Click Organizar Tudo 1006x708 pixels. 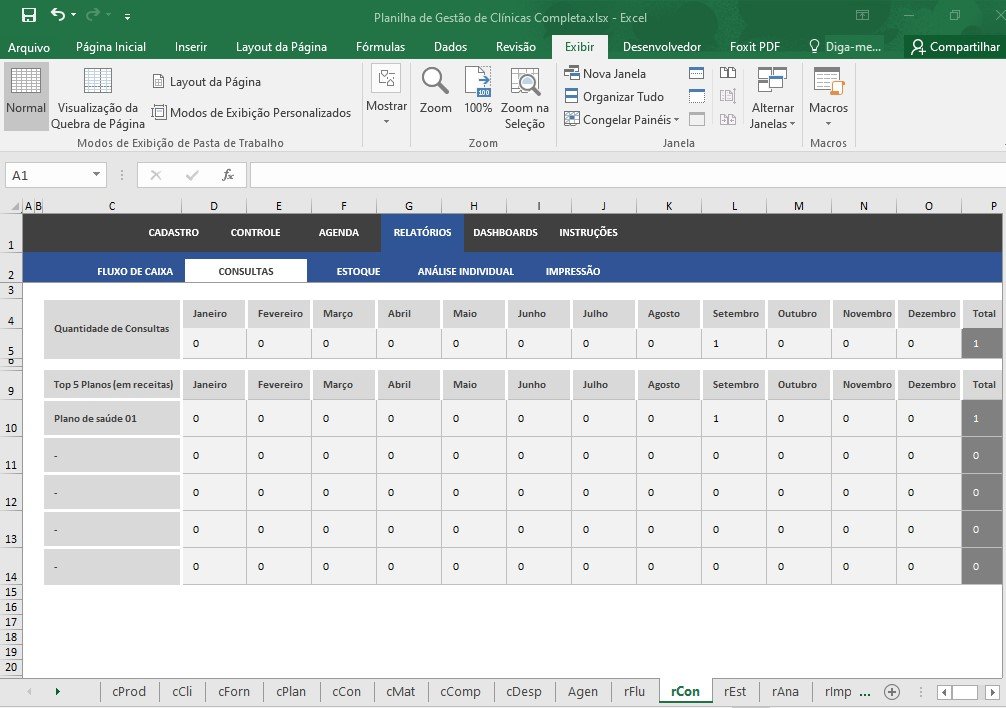[x=613, y=97]
